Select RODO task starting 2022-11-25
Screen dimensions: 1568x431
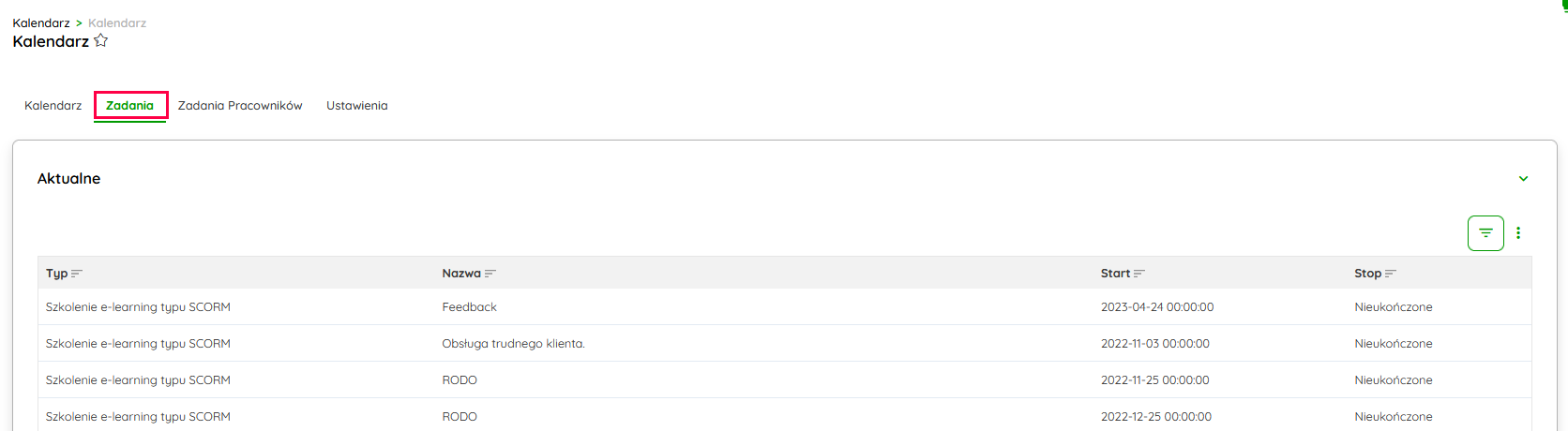460,380
